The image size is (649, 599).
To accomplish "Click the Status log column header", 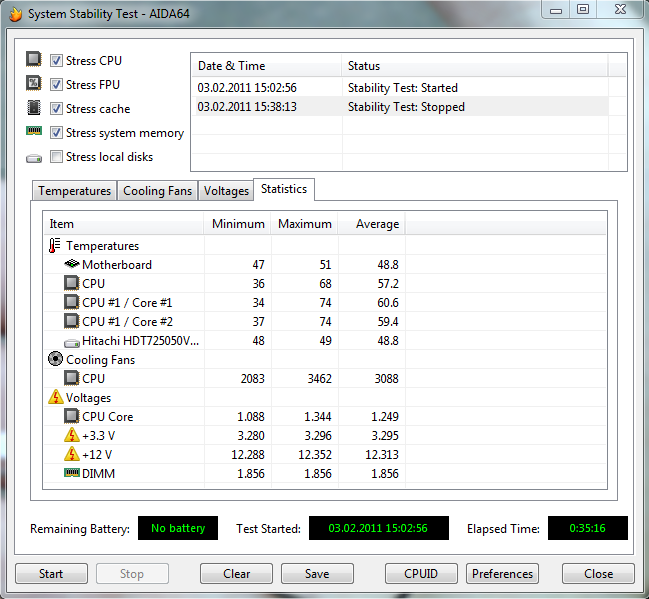I will [475, 66].
